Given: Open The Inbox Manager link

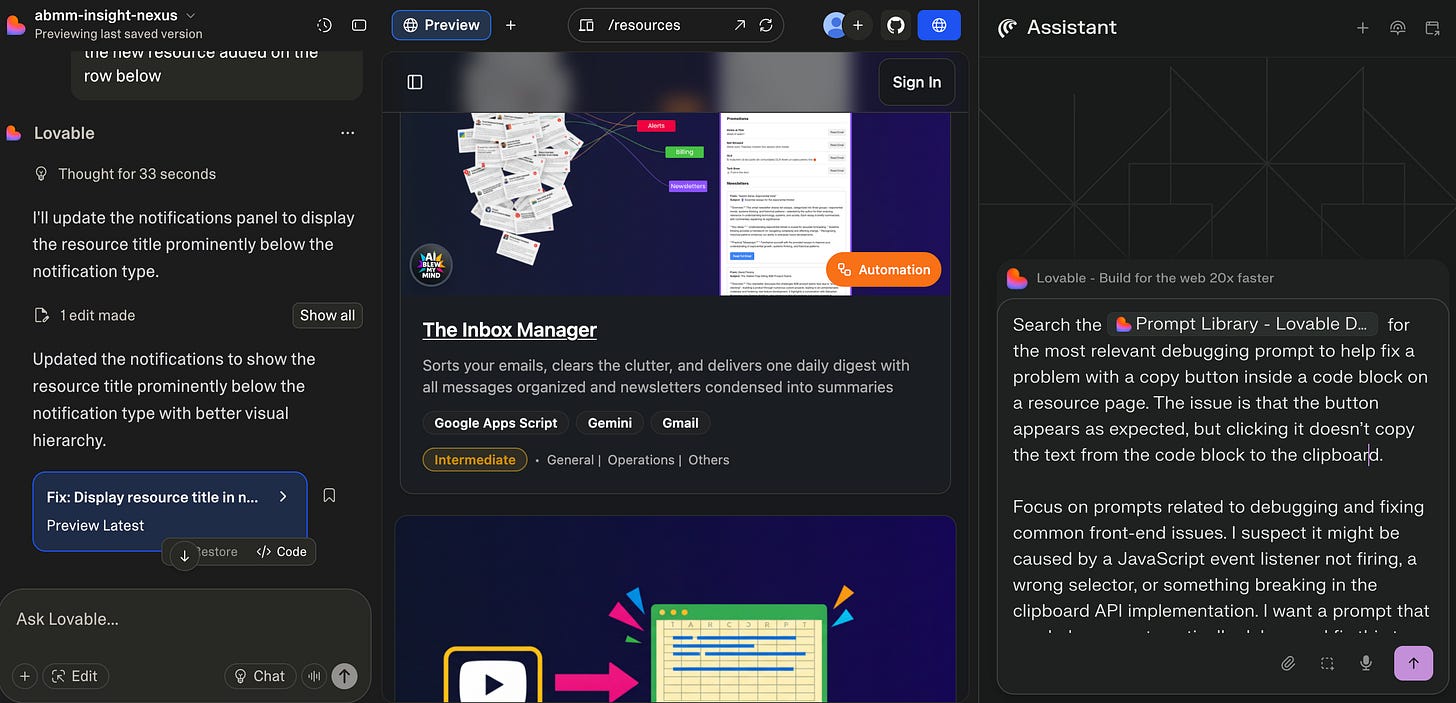Looking at the screenshot, I should pyautogui.click(x=509, y=330).
